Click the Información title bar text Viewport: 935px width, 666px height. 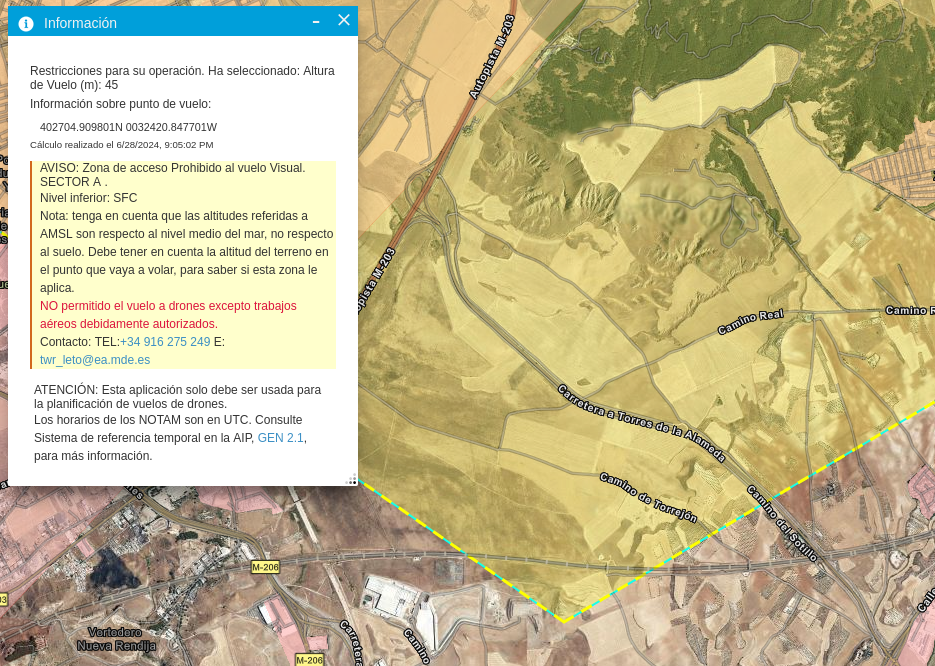(x=80, y=23)
